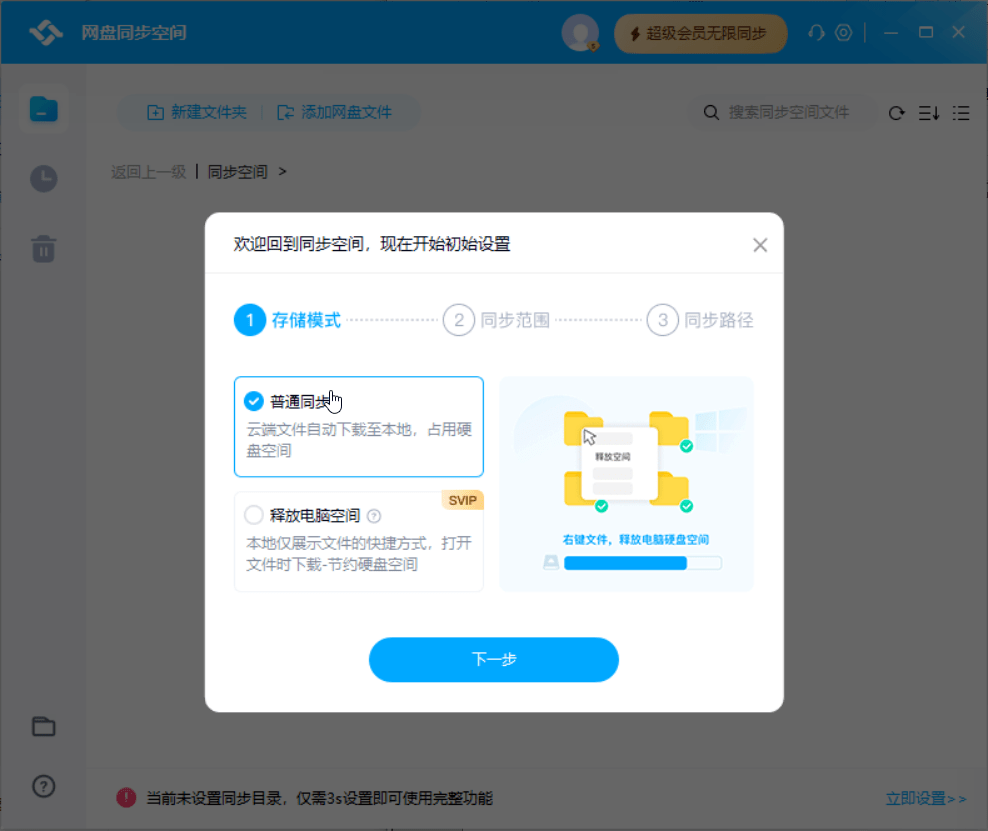Click the help question mark icon

[x=43, y=786]
